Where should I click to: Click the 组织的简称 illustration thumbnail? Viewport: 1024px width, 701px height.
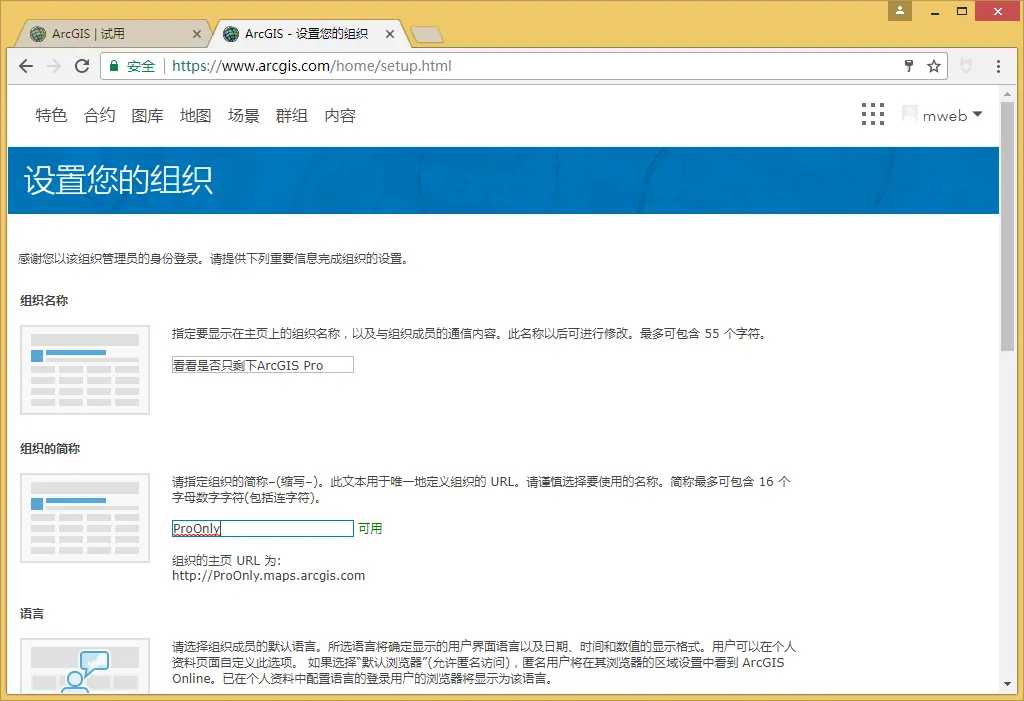coord(85,518)
